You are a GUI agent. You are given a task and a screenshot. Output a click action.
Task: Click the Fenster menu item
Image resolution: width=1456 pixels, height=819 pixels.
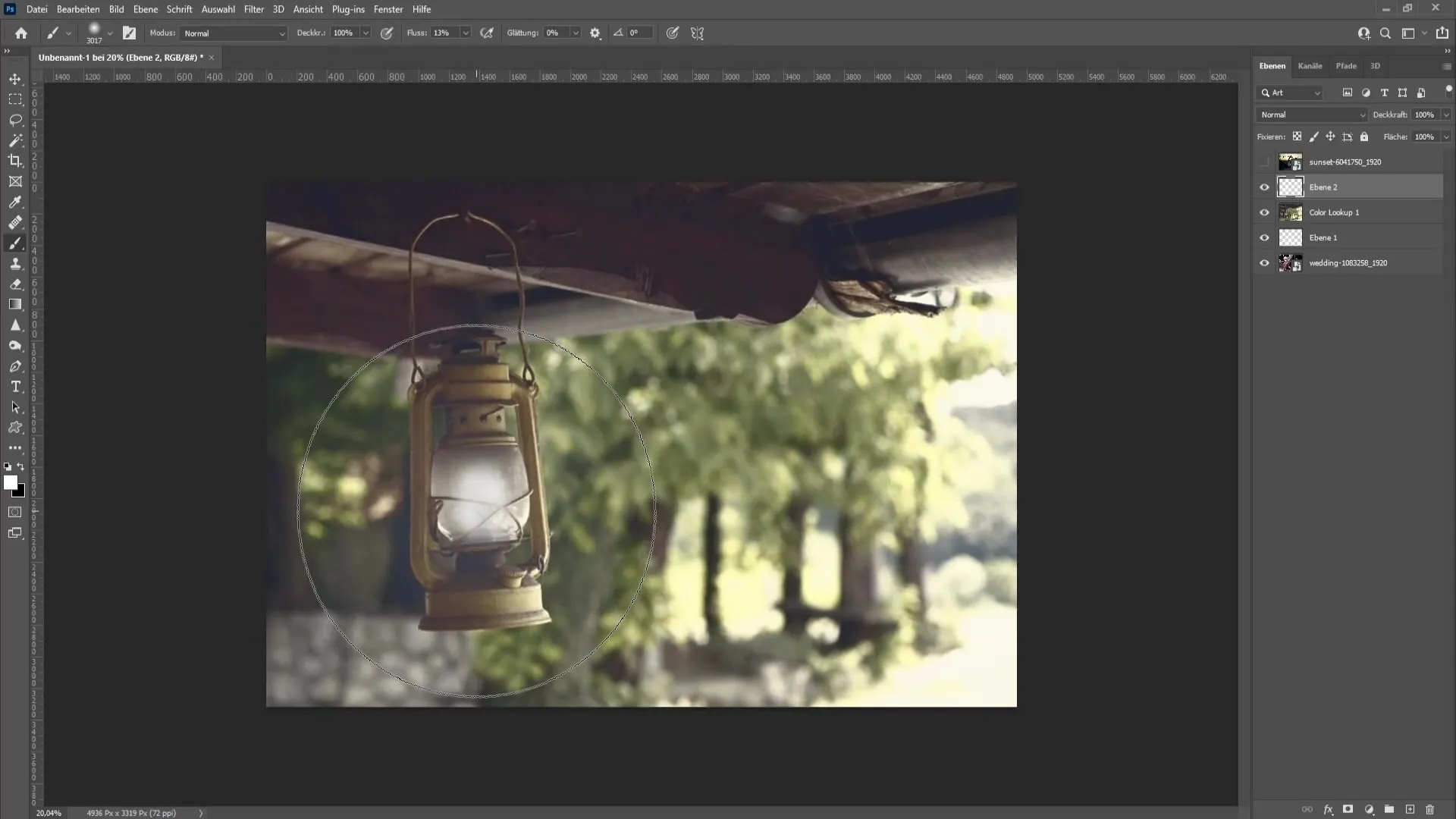pos(389,9)
